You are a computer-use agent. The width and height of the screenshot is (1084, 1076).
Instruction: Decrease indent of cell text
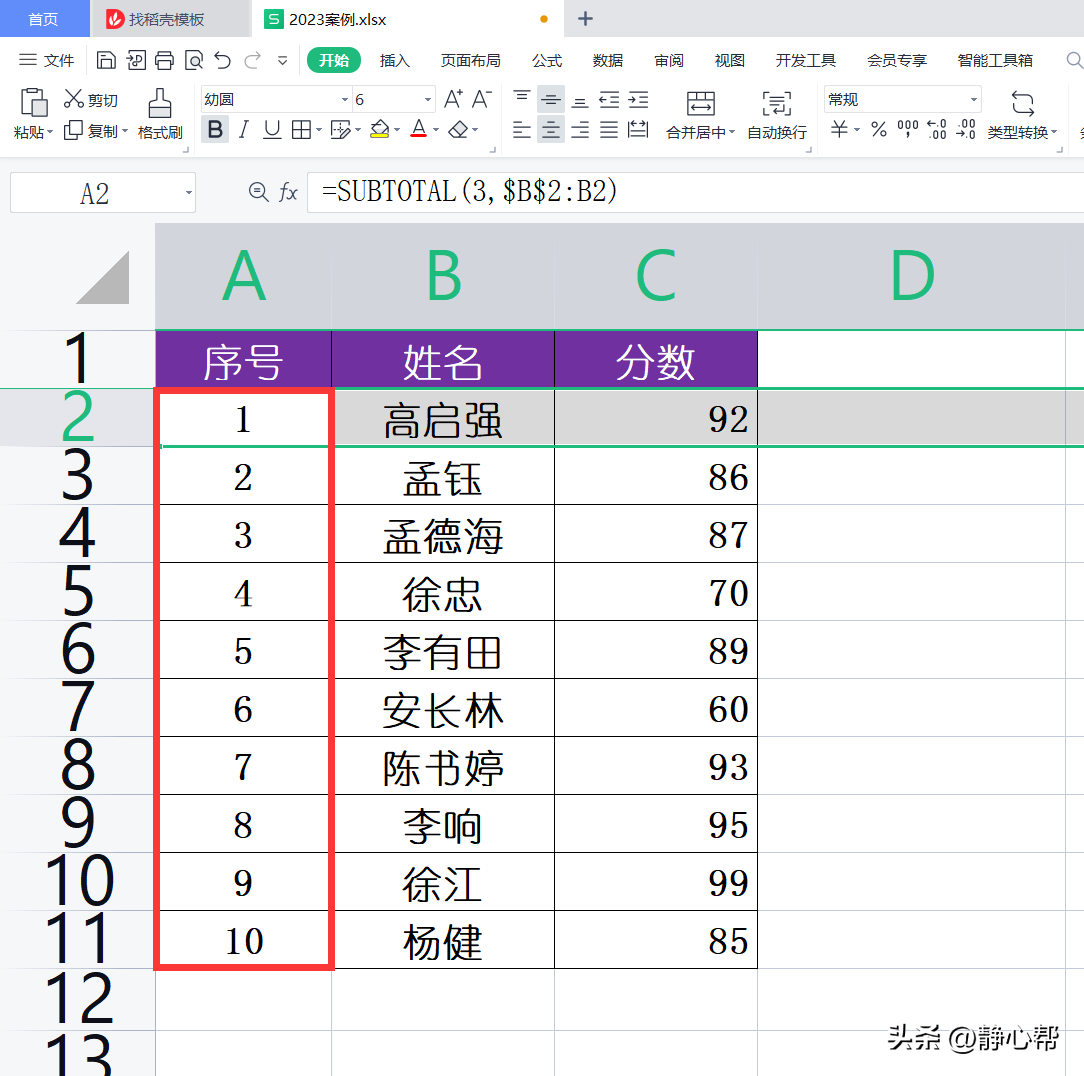609,100
